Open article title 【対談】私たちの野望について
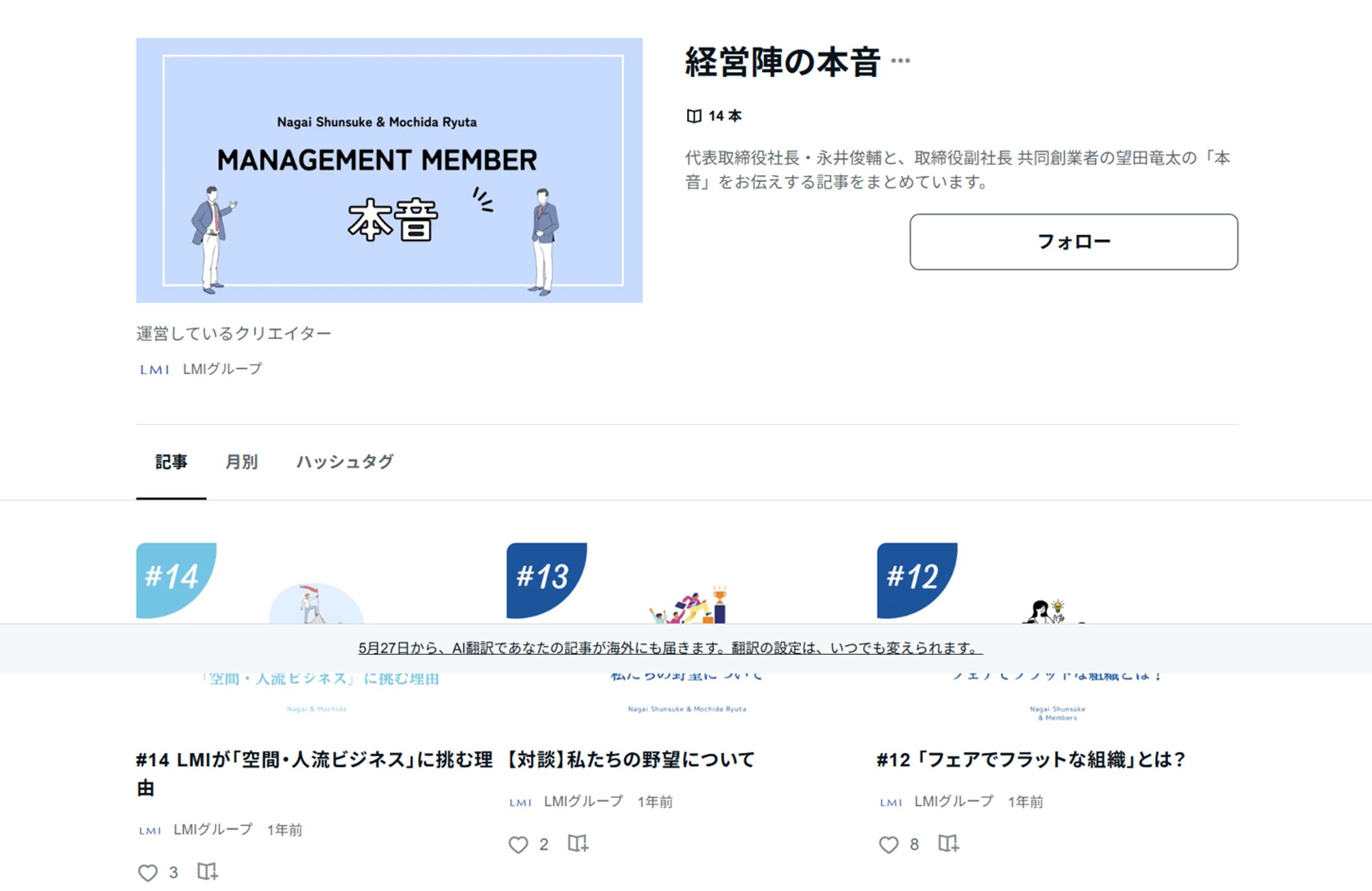The image size is (1372, 891). pos(631,760)
